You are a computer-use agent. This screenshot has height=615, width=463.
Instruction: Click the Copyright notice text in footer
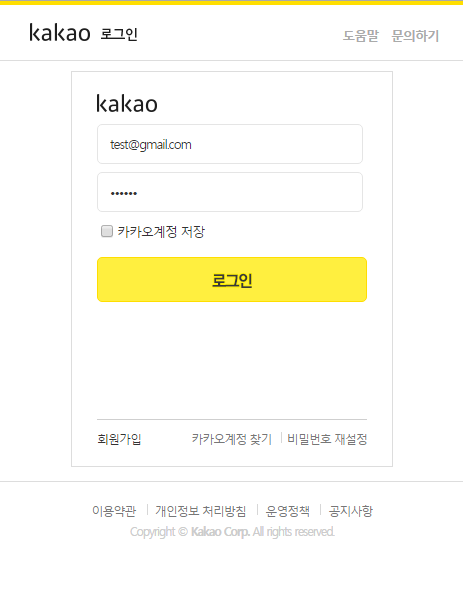pyautogui.click(x=232, y=532)
